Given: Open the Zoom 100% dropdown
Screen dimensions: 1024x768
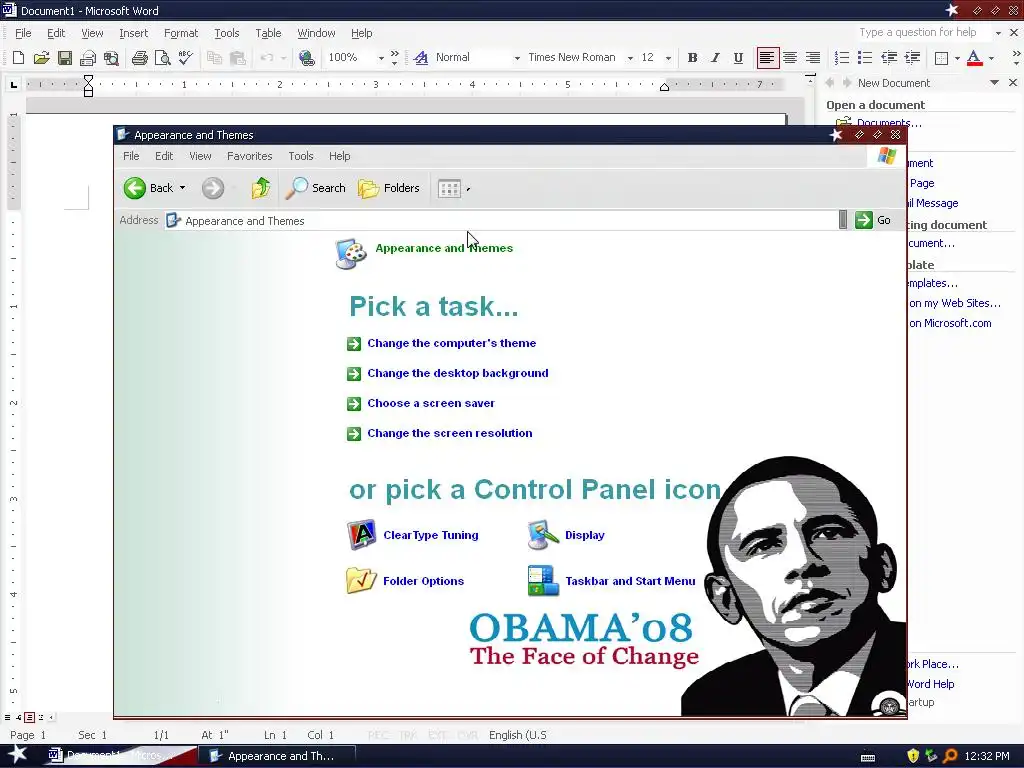Looking at the screenshot, I should point(381,58).
